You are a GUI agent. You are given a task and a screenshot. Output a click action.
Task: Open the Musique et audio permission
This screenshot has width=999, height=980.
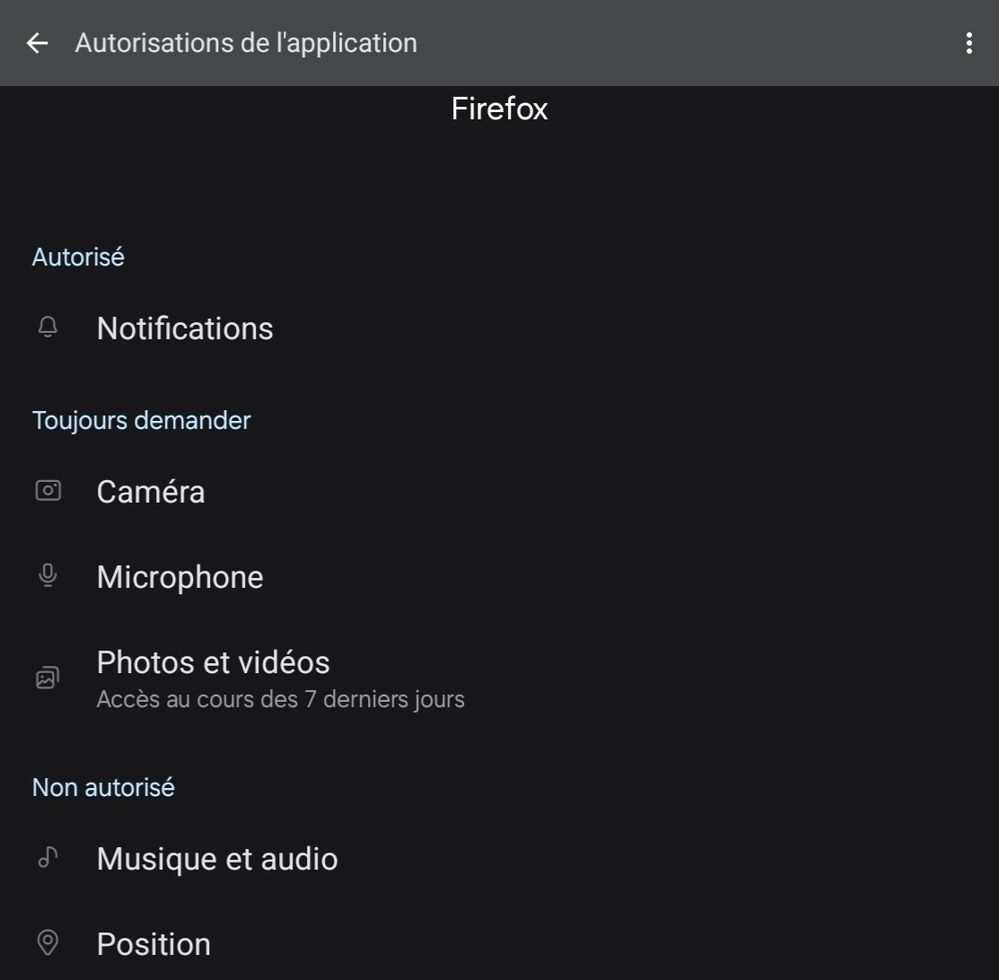tap(217, 859)
